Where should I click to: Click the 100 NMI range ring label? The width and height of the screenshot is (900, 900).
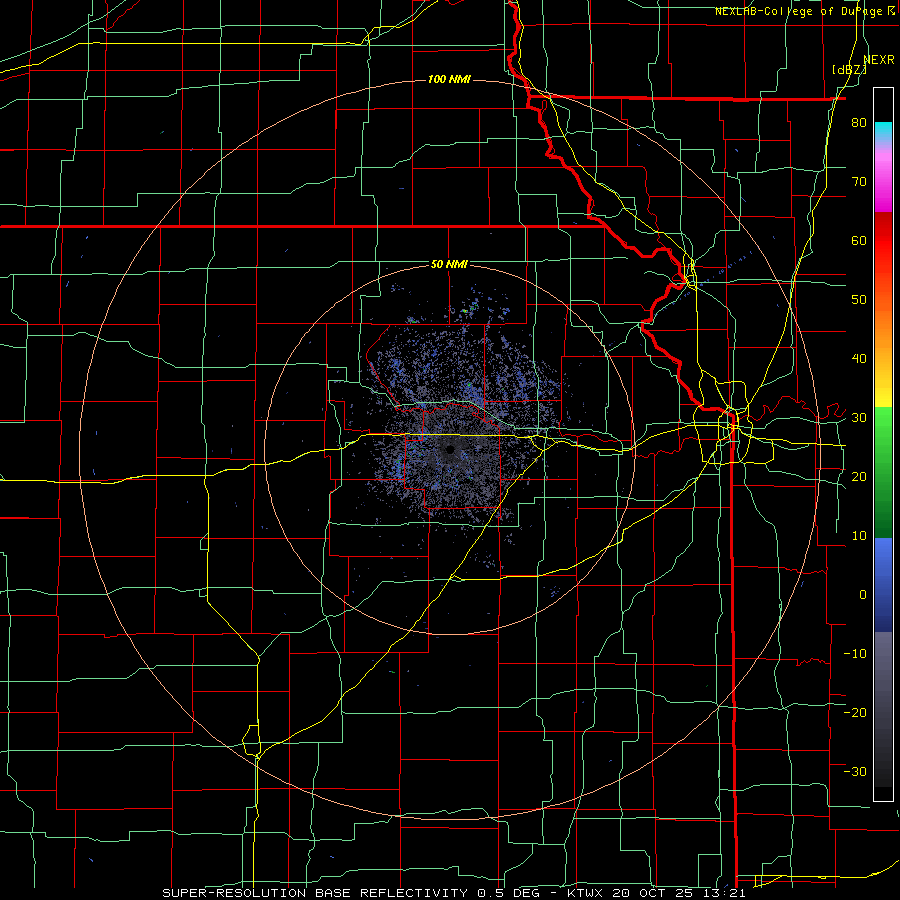pyautogui.click(x=449, y=79)
